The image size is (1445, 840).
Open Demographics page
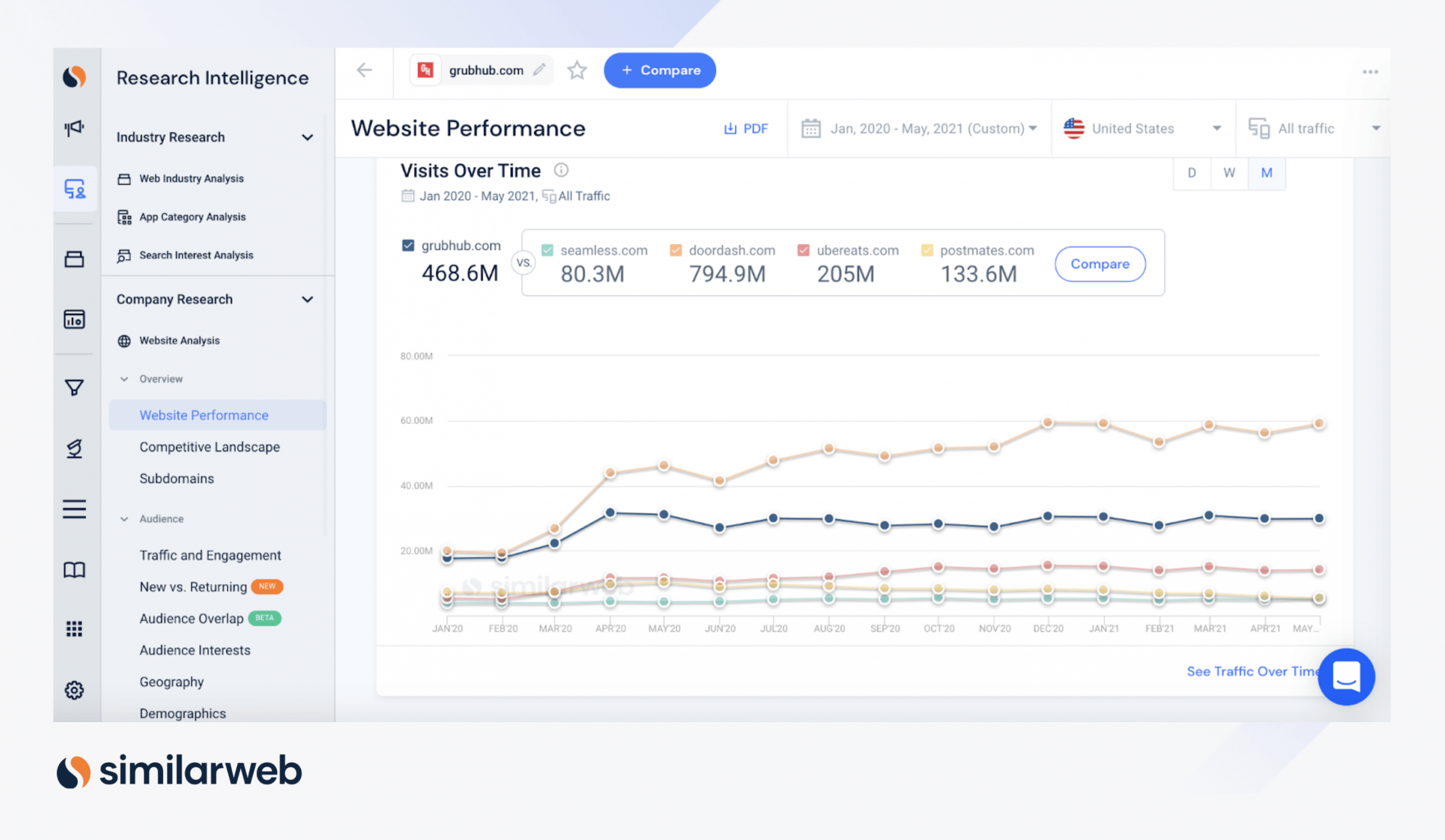(182, 714)
